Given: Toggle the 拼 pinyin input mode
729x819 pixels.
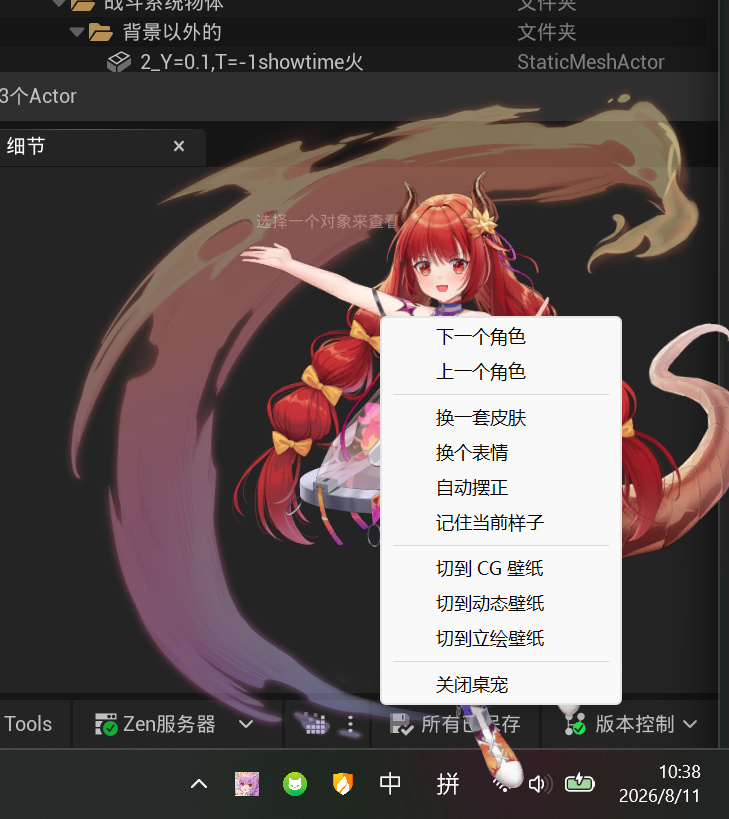Looking at the screenshot, I should coord(448,784).
